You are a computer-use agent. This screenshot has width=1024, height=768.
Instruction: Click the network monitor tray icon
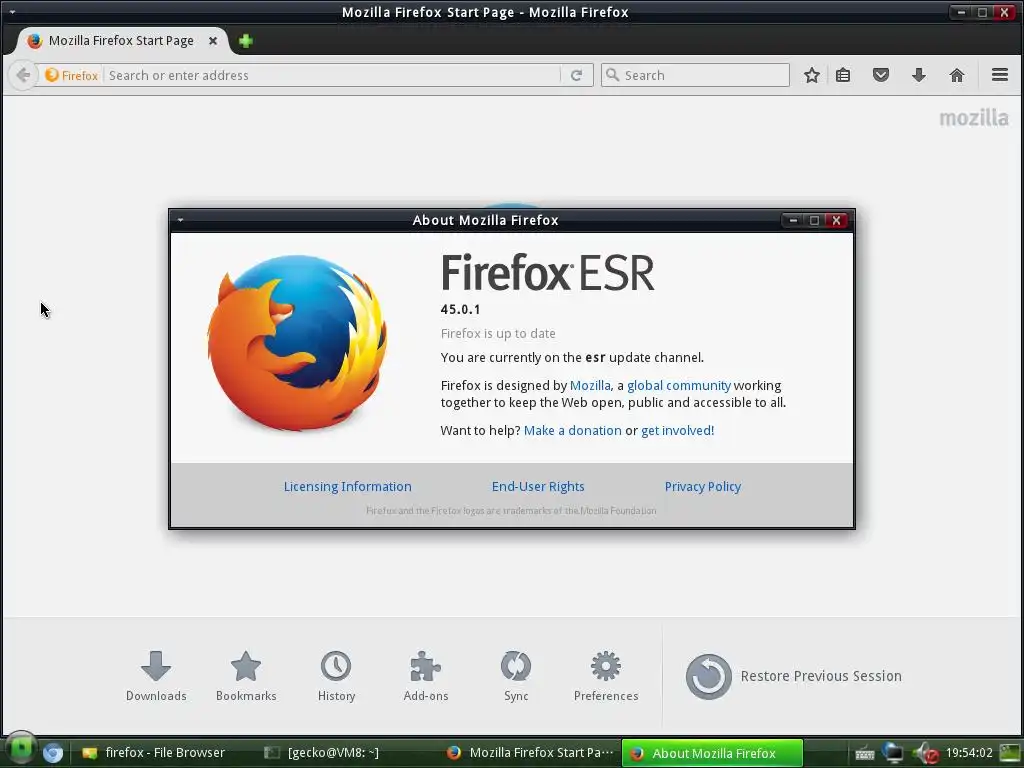click(x=892, y=753)
